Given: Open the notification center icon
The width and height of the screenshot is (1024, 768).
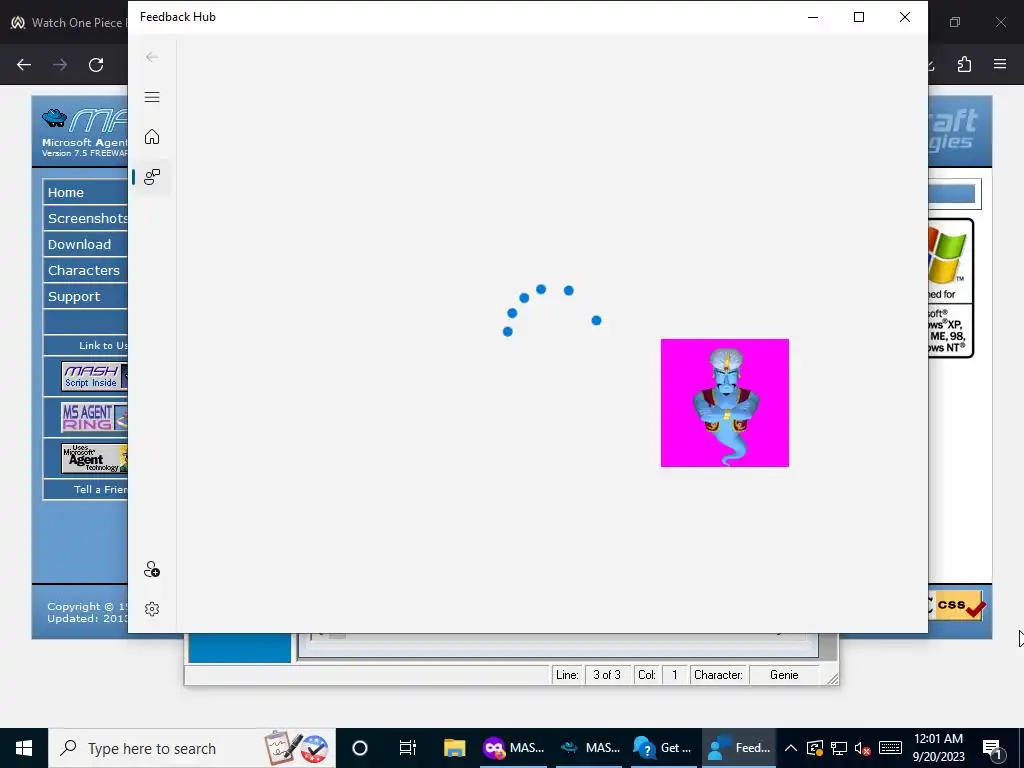Looking at the screenshot, I should (993, 749).
